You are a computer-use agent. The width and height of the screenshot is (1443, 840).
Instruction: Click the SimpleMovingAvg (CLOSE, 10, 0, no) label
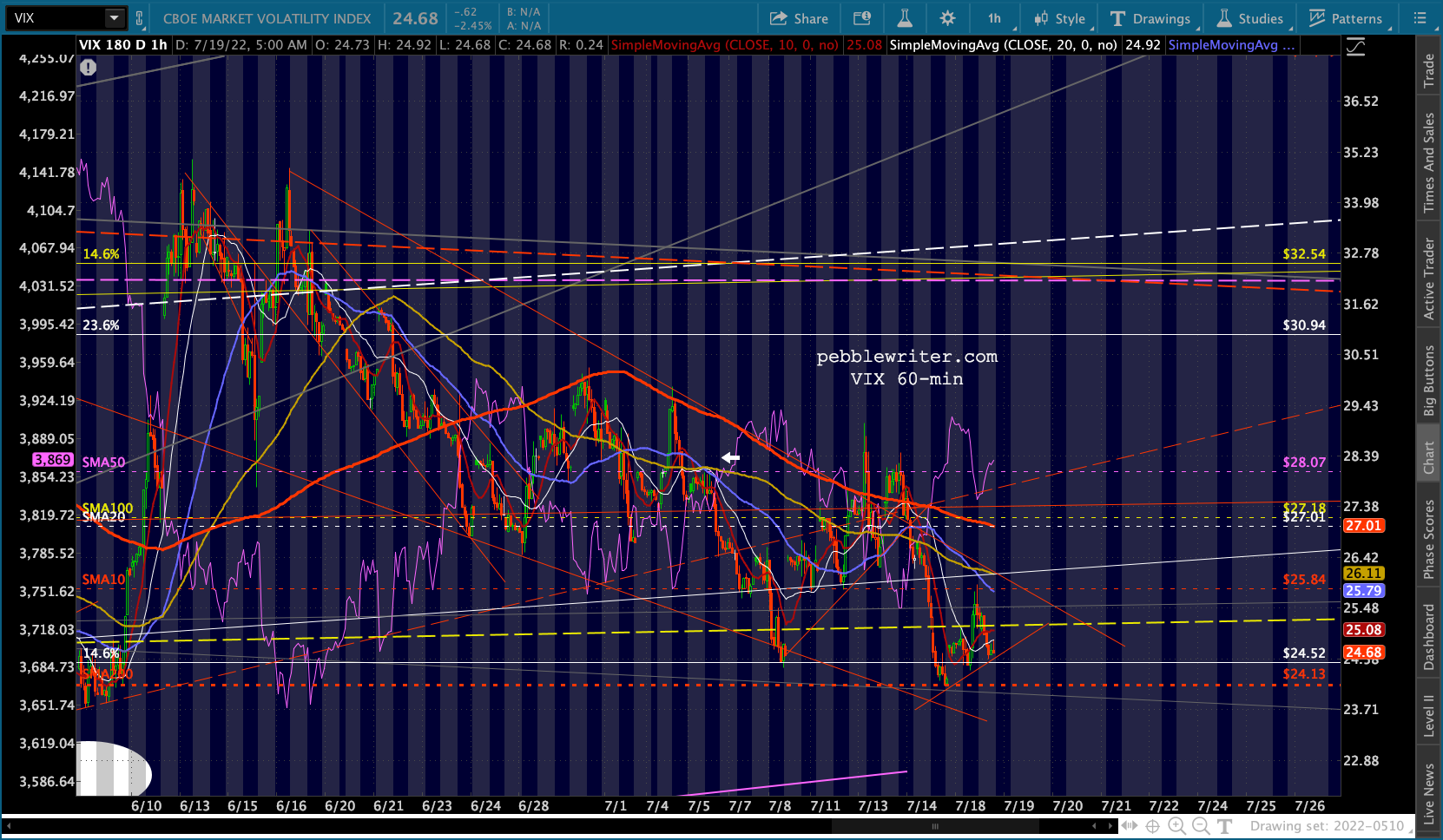tap(725, 45)
